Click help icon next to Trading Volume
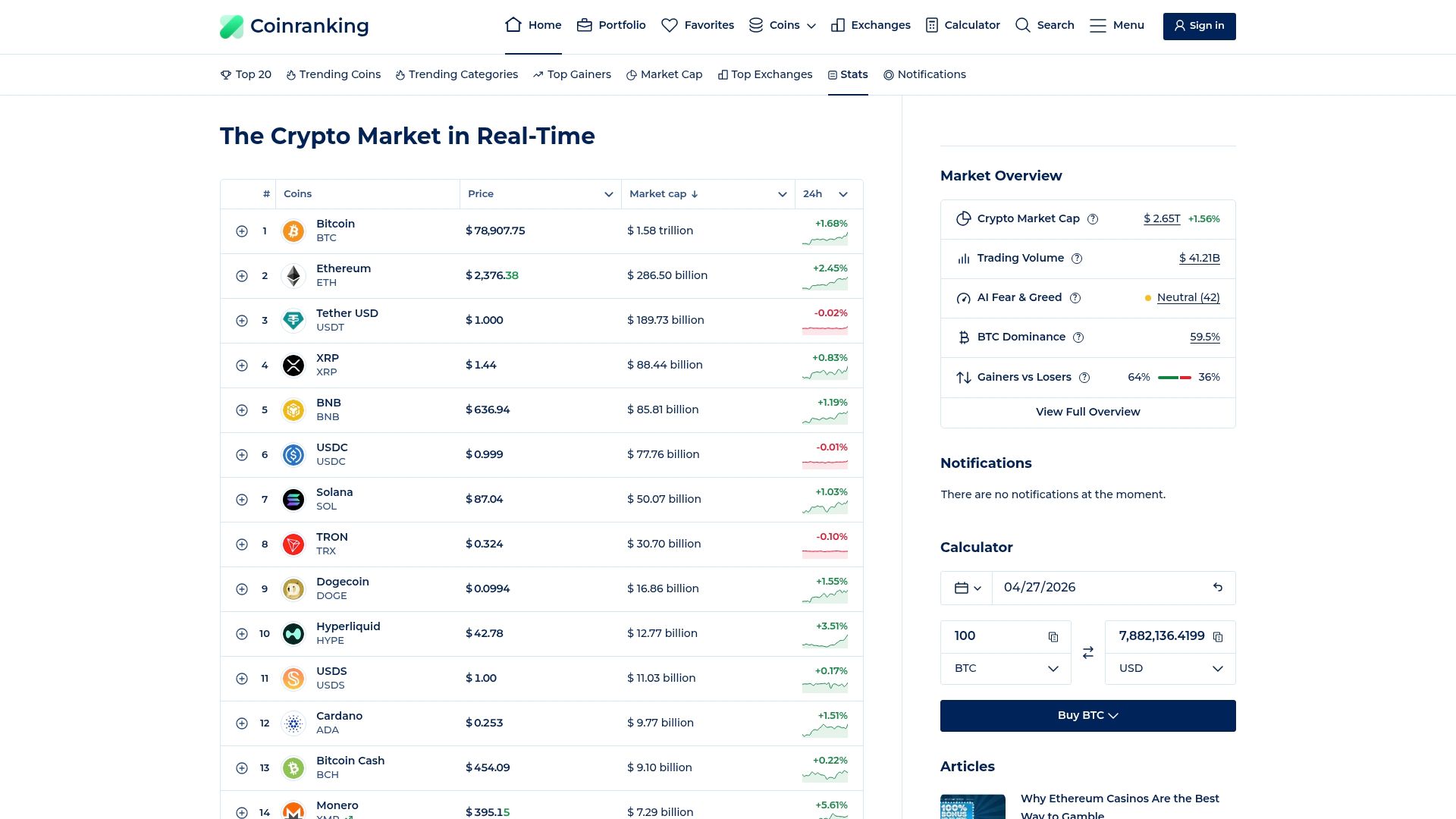 pos(1077,259)
